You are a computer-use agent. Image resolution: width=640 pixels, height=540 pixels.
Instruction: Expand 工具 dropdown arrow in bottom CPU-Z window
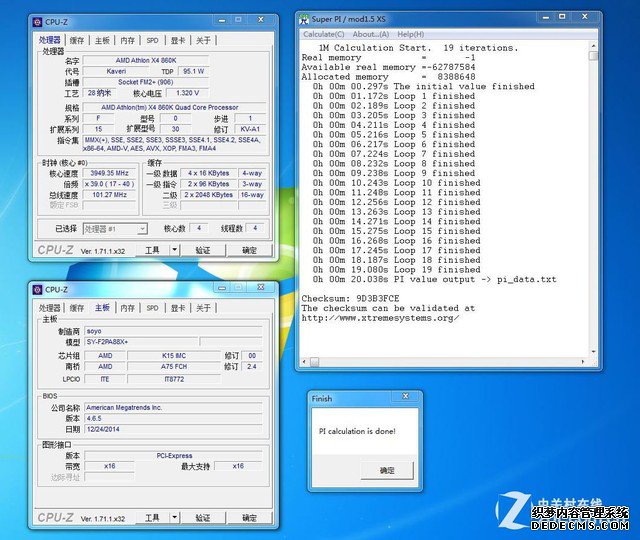pyautogui.click(x=174, y=518)
